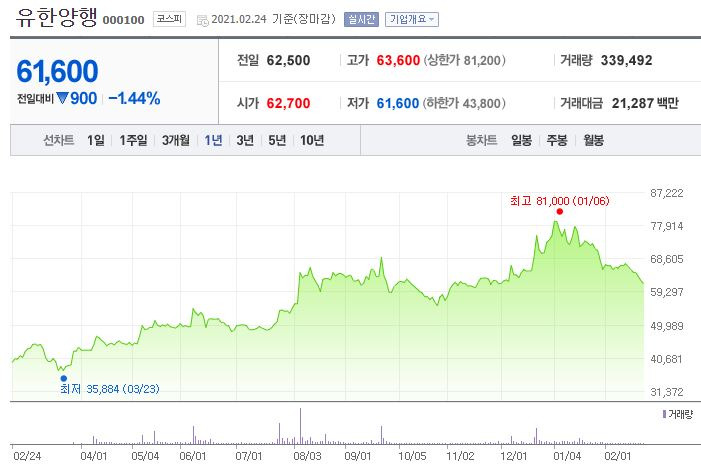Click the 거래대금 value 21,287 백만
This screenshot has width=701, height=474.
coord(645,103)
